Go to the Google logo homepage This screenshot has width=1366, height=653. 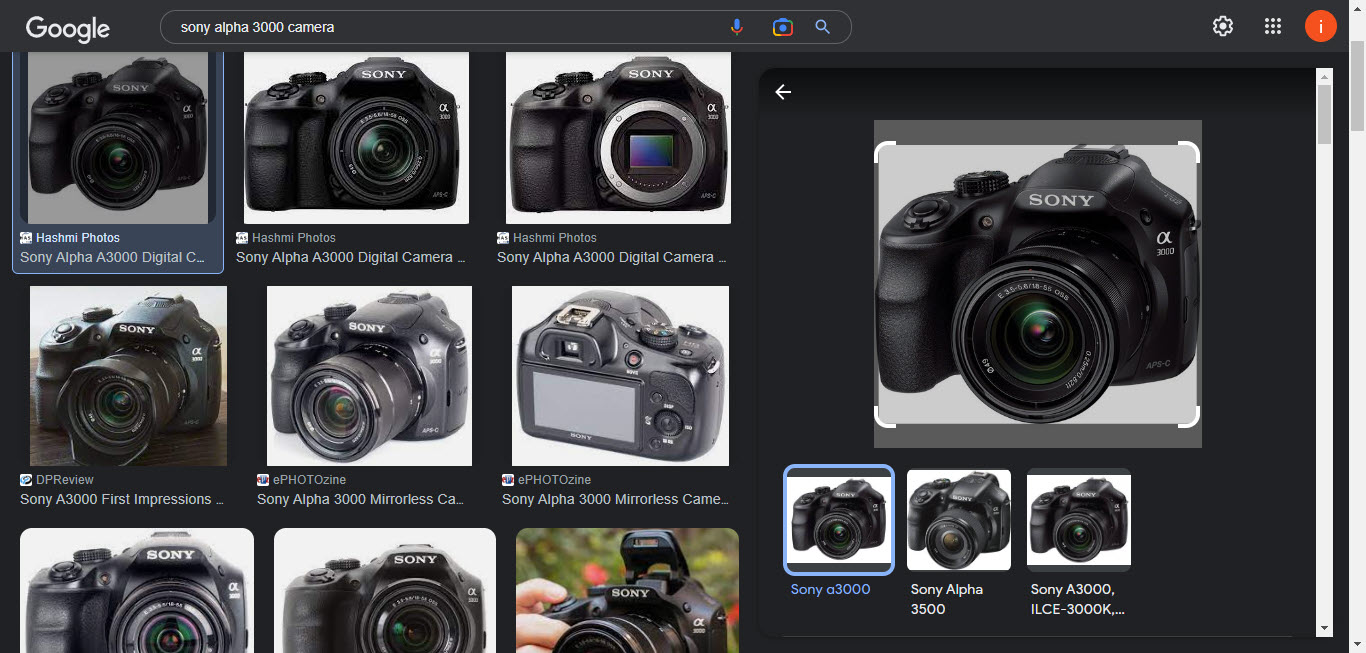pos(68,28)
